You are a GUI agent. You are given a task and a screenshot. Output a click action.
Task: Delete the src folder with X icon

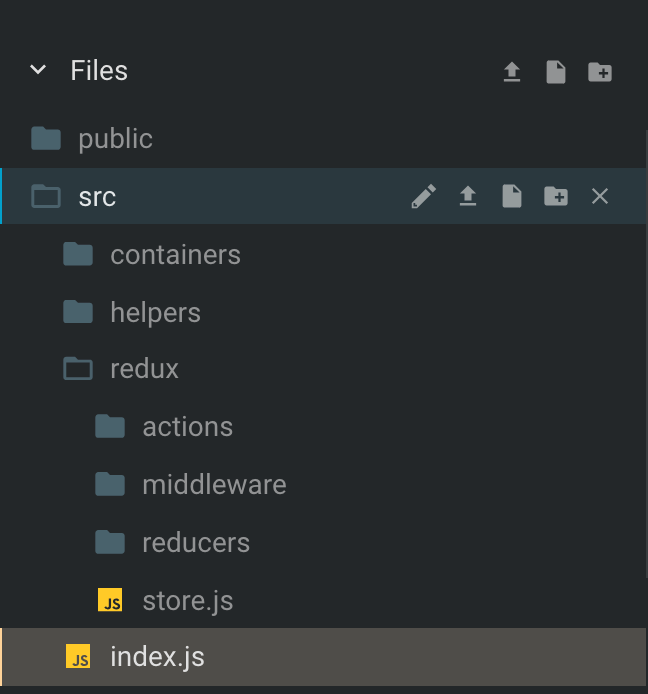click(600, 196)
